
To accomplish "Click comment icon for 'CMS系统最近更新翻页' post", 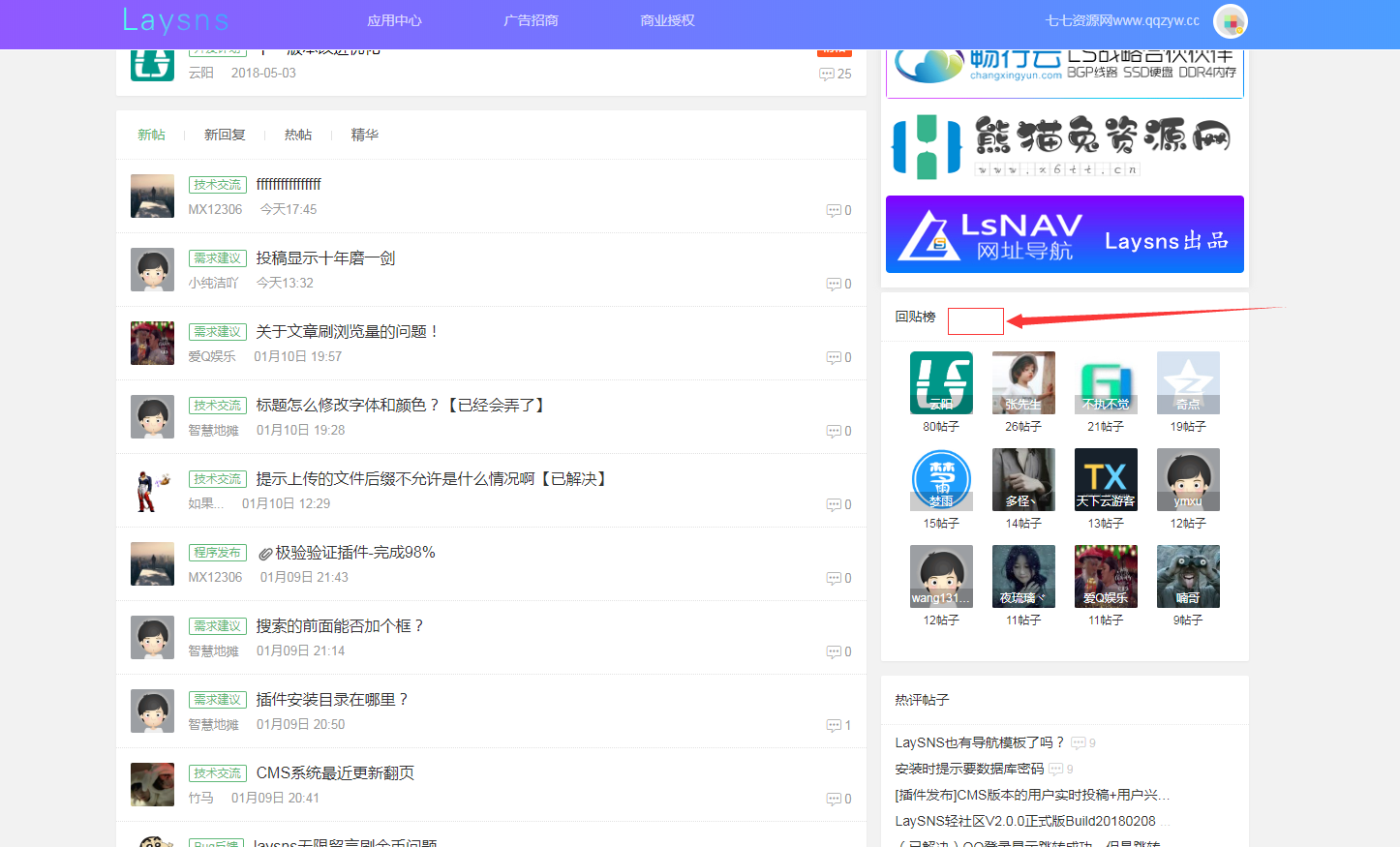I will [x=834, y=799].
